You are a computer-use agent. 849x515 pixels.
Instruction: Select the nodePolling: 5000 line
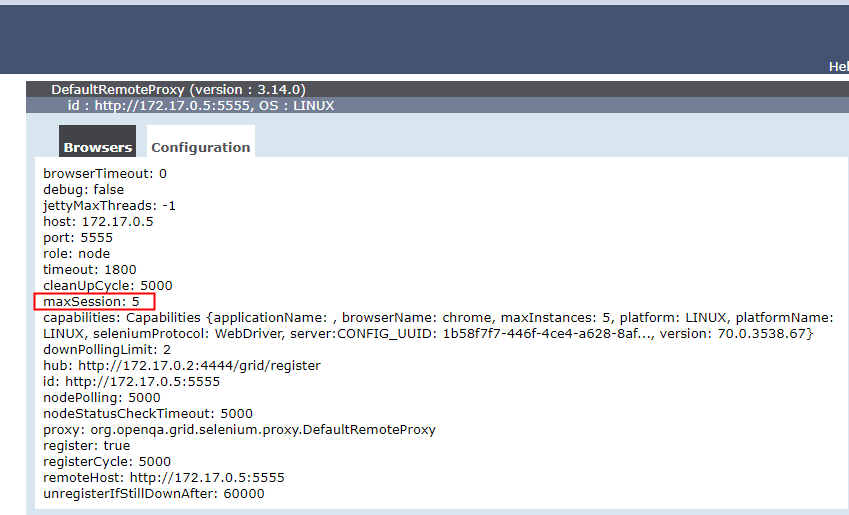(x=102, y=397)
